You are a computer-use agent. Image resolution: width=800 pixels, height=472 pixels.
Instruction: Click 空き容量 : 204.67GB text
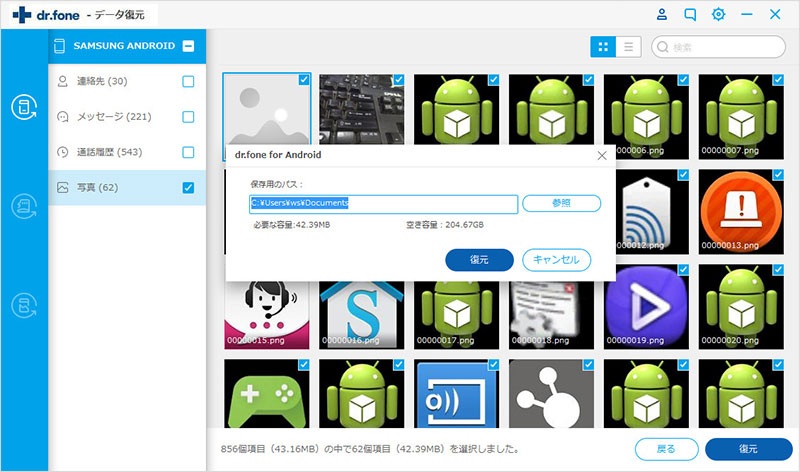[445, 225]
